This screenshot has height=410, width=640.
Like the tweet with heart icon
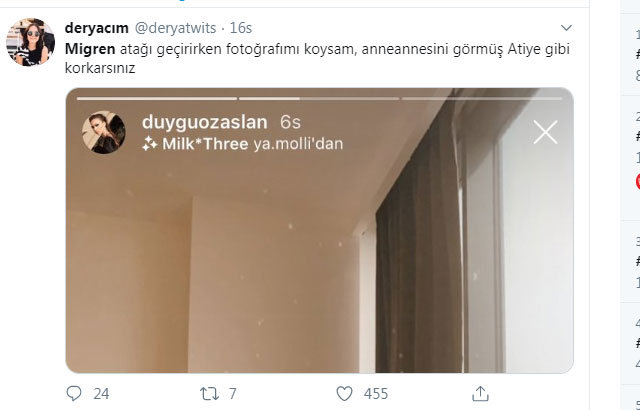point(344,394)
